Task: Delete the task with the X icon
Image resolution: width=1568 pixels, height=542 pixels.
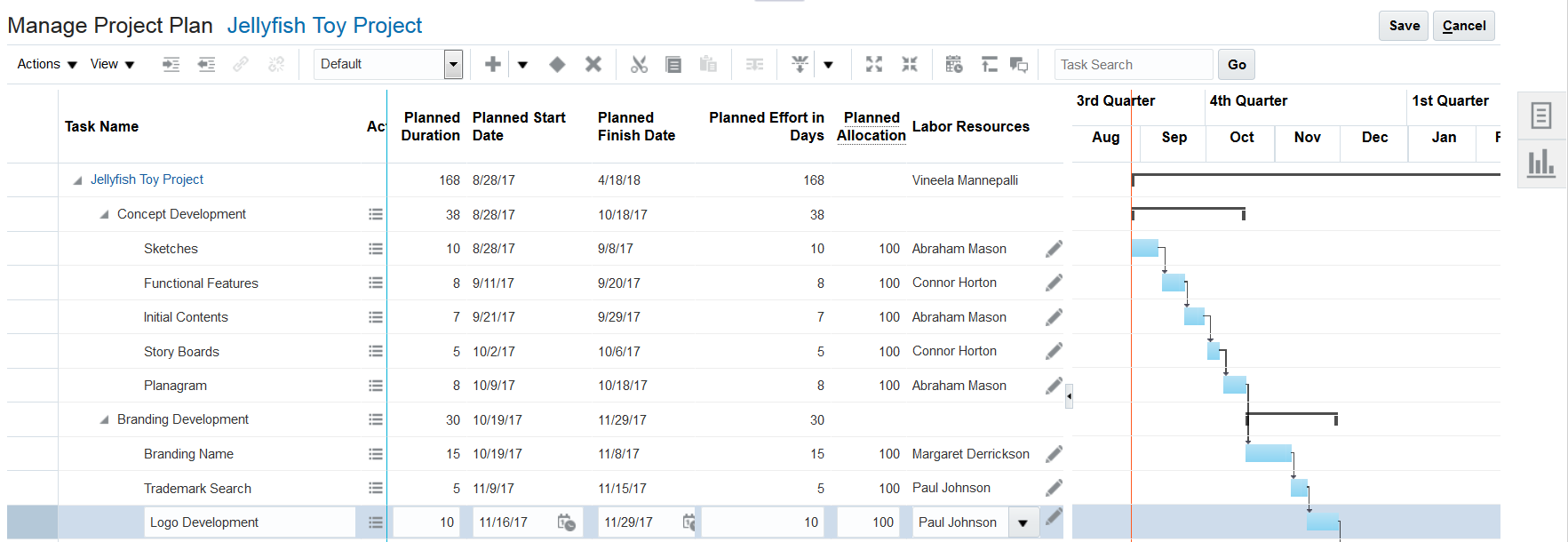Action: coord(593,64)
